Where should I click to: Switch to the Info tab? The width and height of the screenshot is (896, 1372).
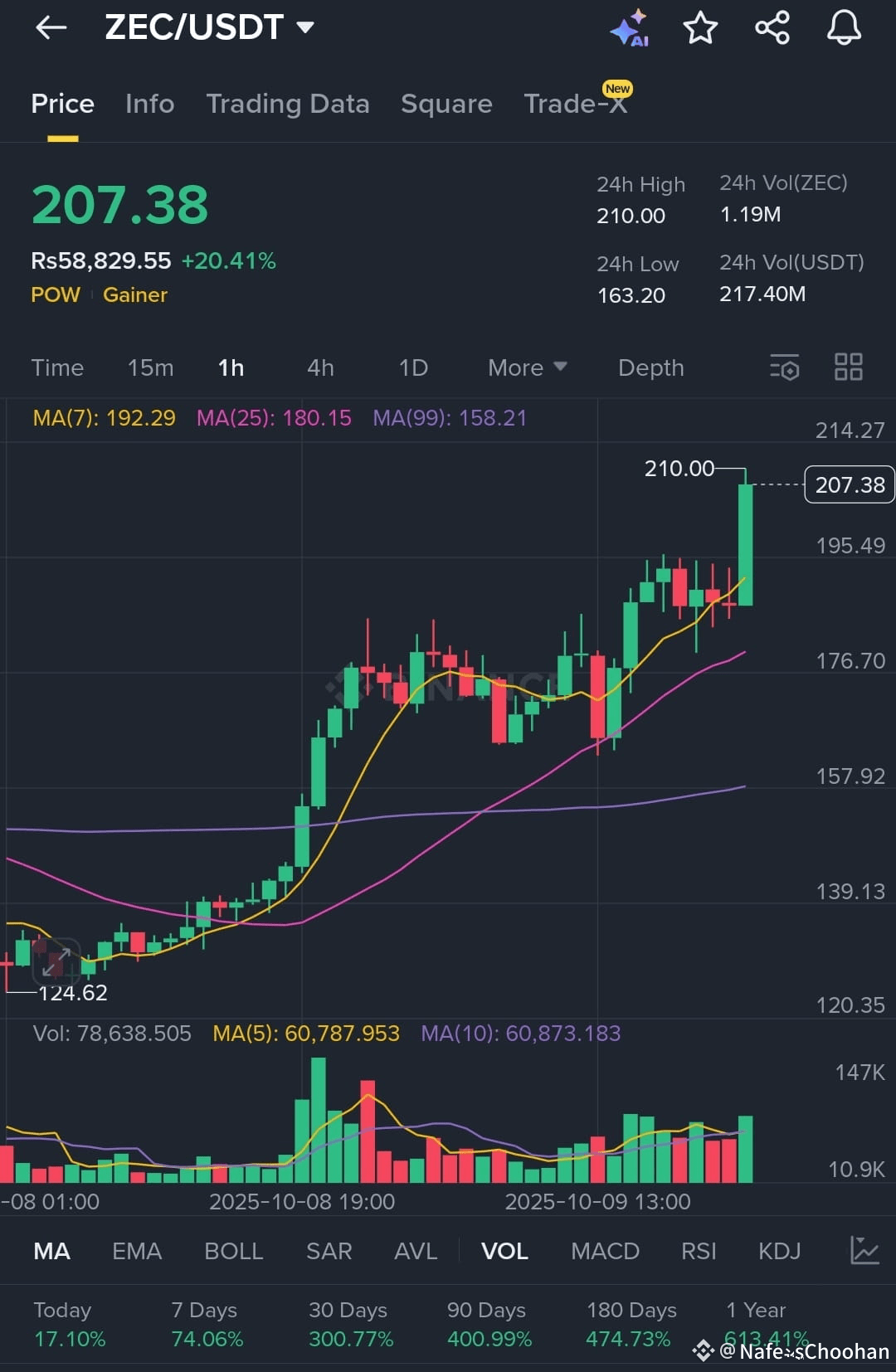[x=149, y=104]
